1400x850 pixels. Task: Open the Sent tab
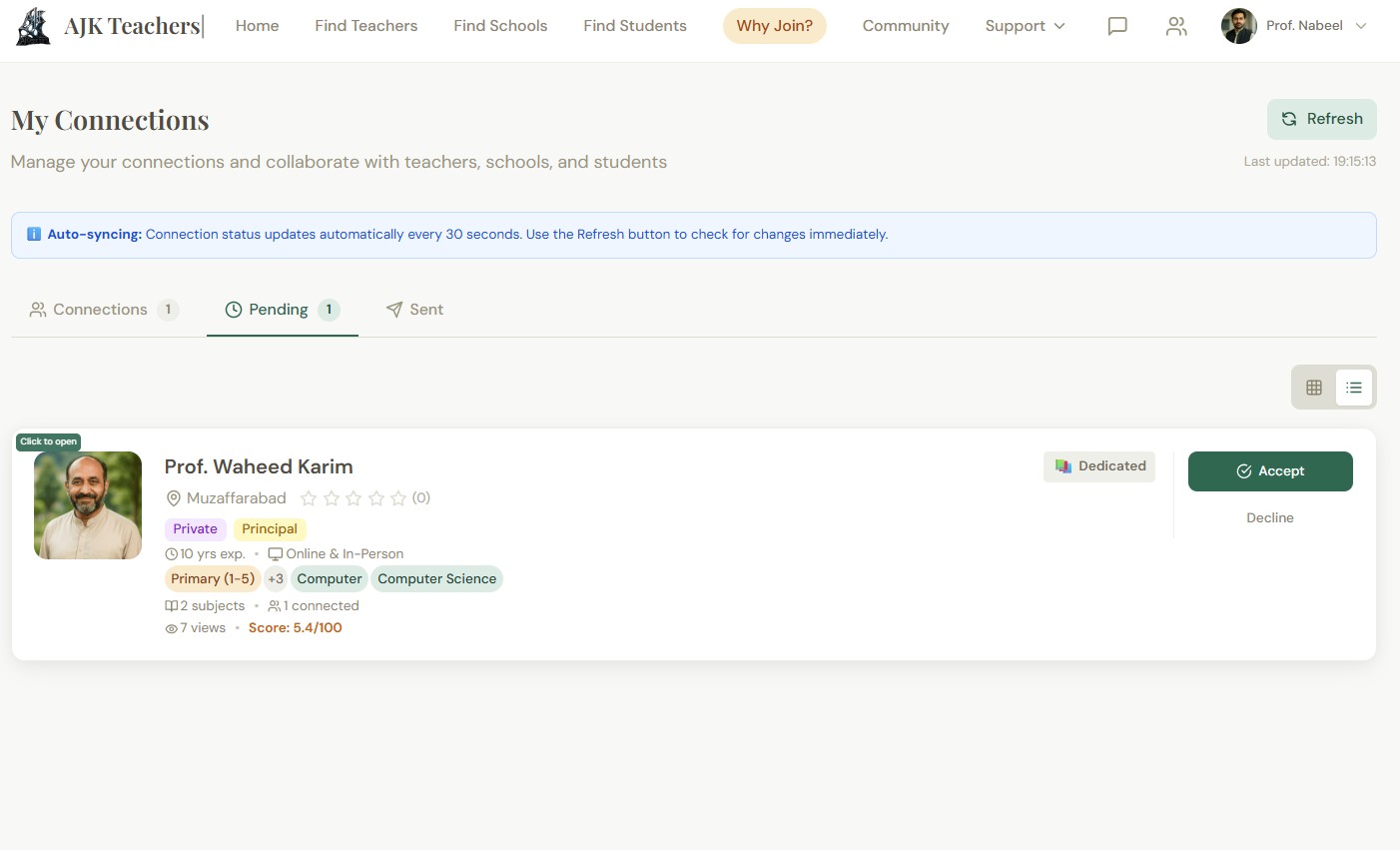414,310
